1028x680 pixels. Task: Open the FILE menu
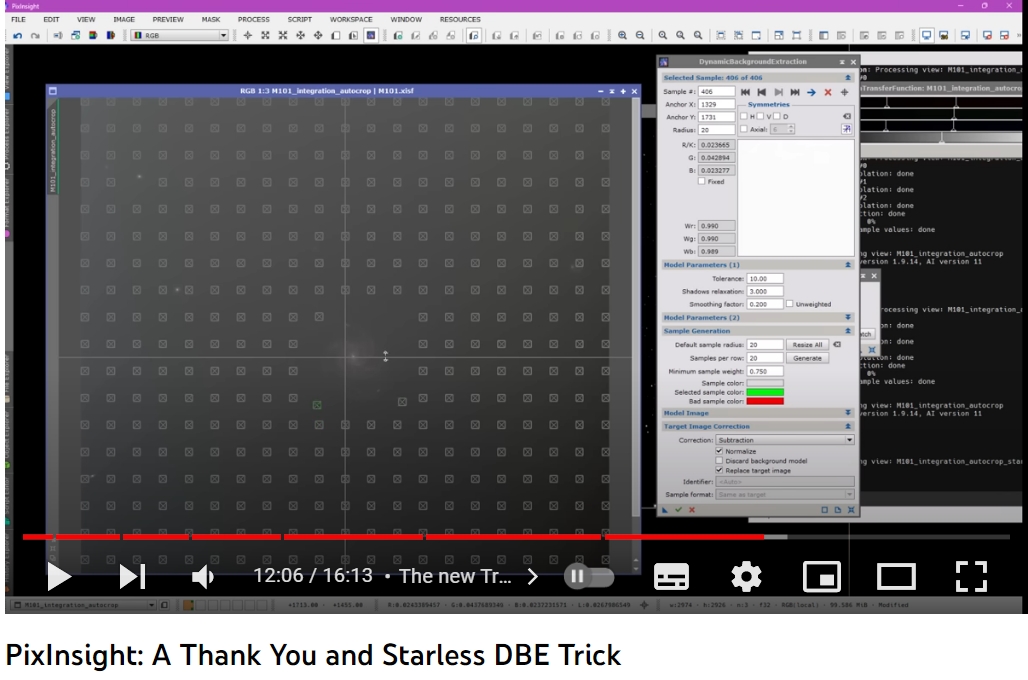point(18,20)
